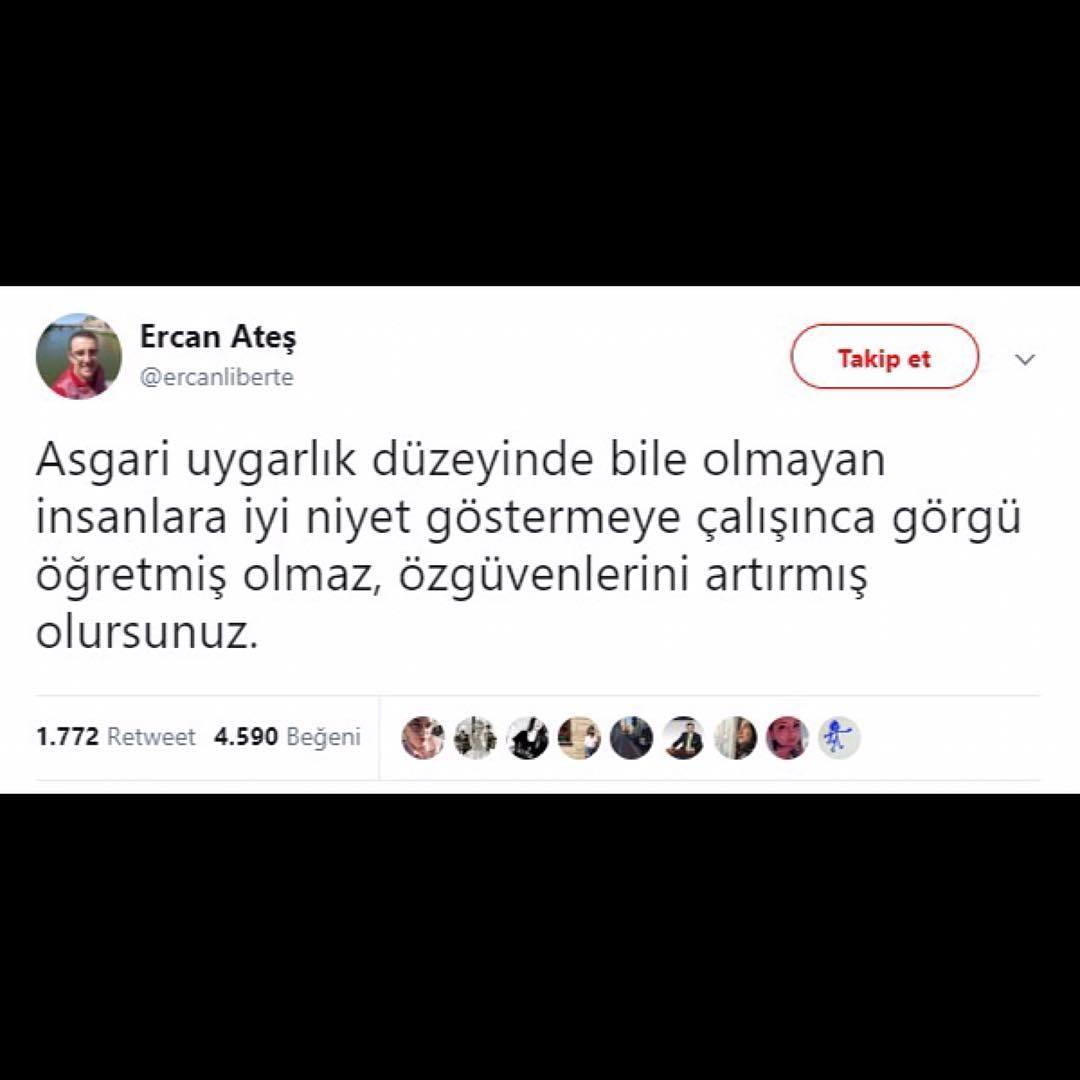View the dark bluish liker avatar
The width and height of the screenshot is (1080, 1080).
click(x=631, y=738)
